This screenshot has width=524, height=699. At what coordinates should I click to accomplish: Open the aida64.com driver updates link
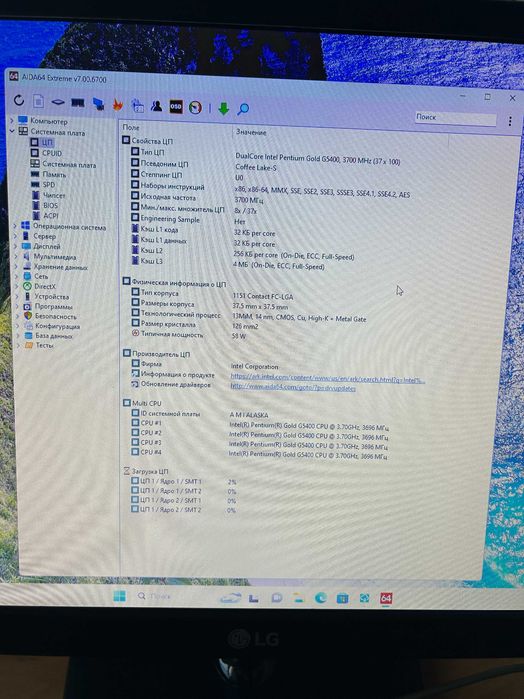click(293, 387)
